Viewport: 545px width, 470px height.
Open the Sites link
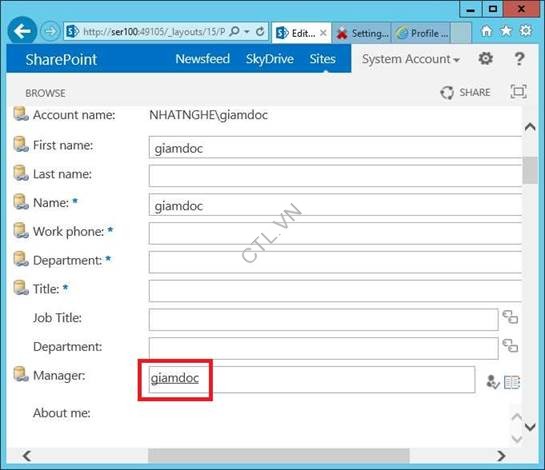[323, 59]
